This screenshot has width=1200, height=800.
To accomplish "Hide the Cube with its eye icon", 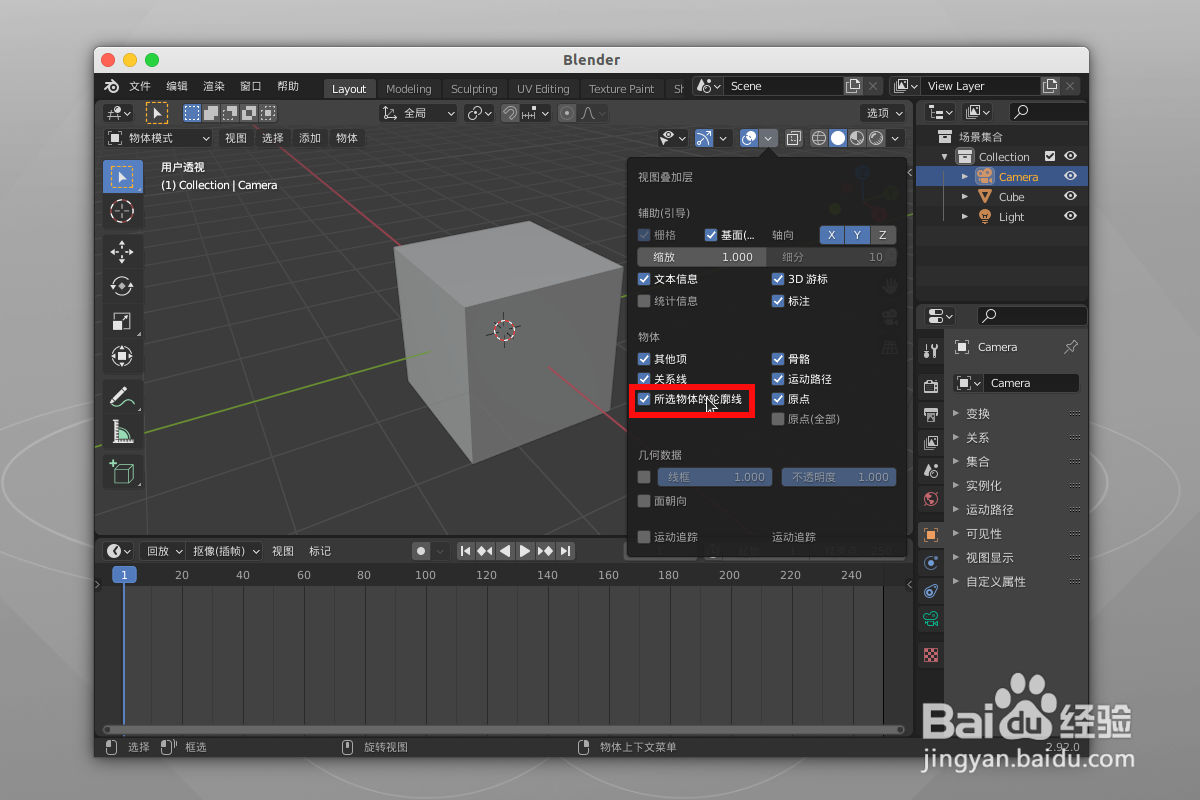I will (1070, 197).
